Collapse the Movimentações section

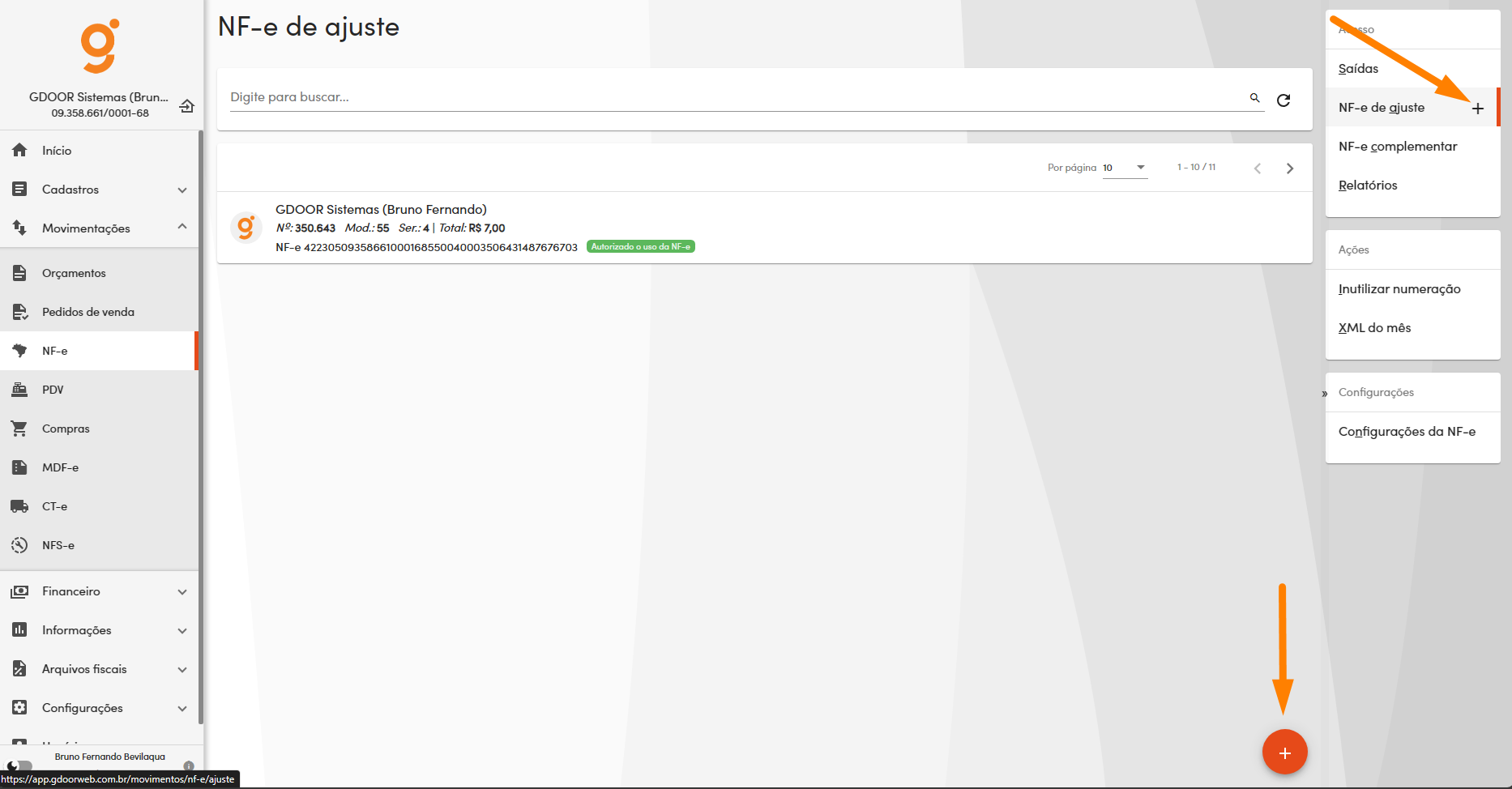click(182, 228)
